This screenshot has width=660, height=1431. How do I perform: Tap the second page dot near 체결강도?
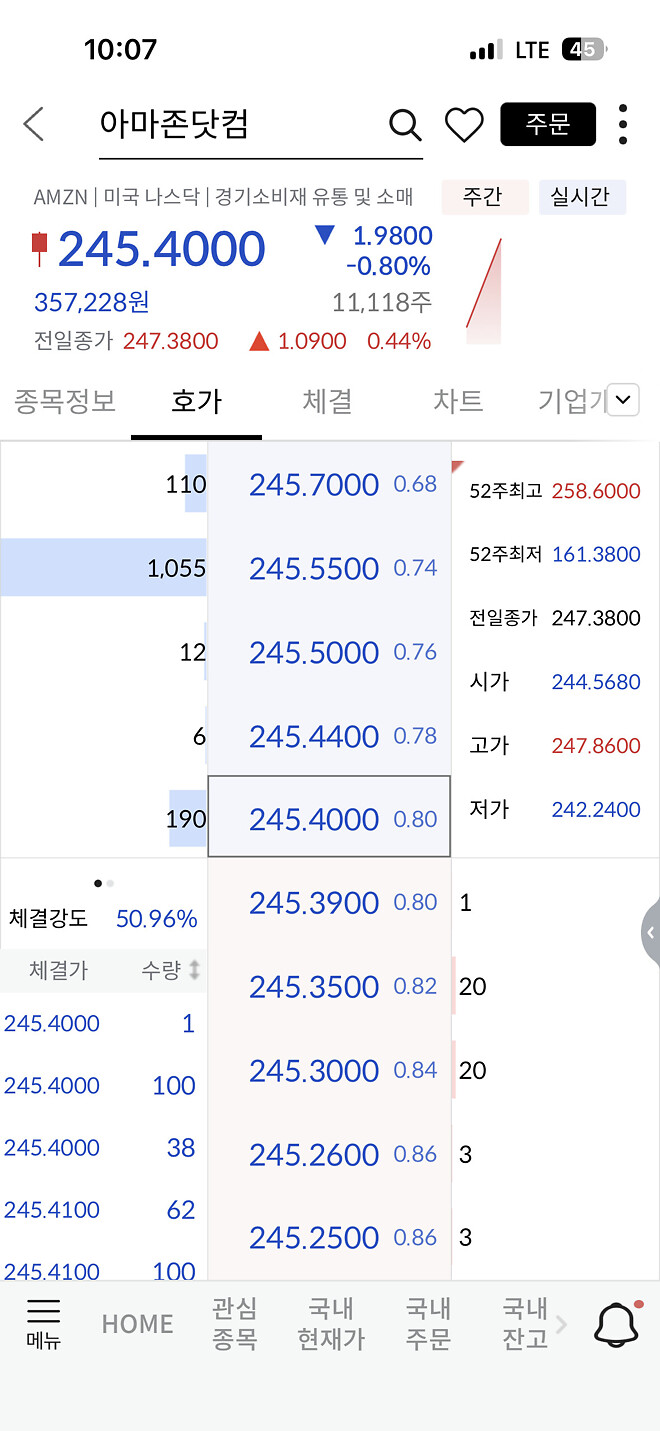point(110,883)
